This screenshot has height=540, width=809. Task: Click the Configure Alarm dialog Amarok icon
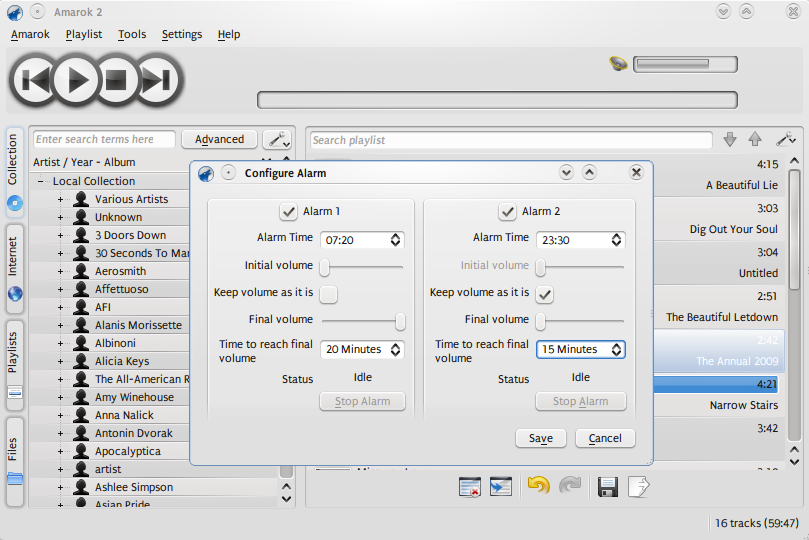pos(206,174)
